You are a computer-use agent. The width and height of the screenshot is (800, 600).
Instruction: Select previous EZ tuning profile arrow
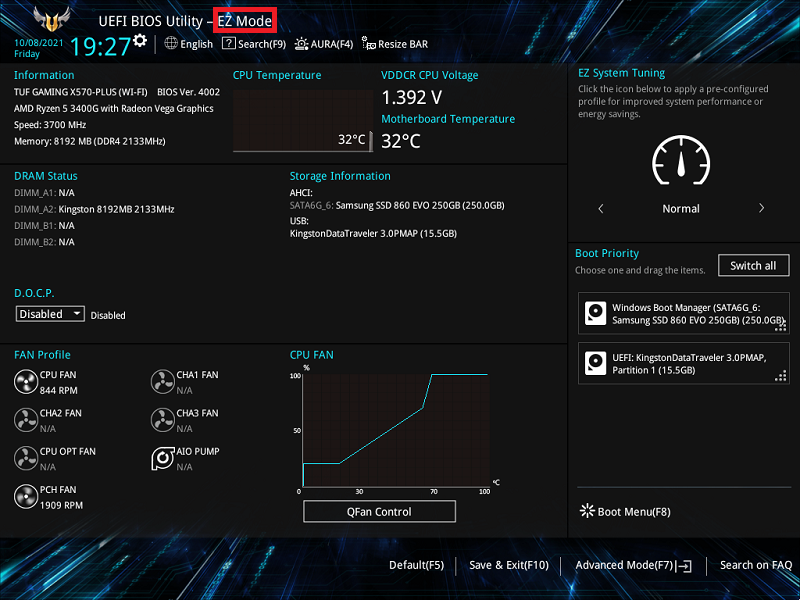click(x=601, y=208)
